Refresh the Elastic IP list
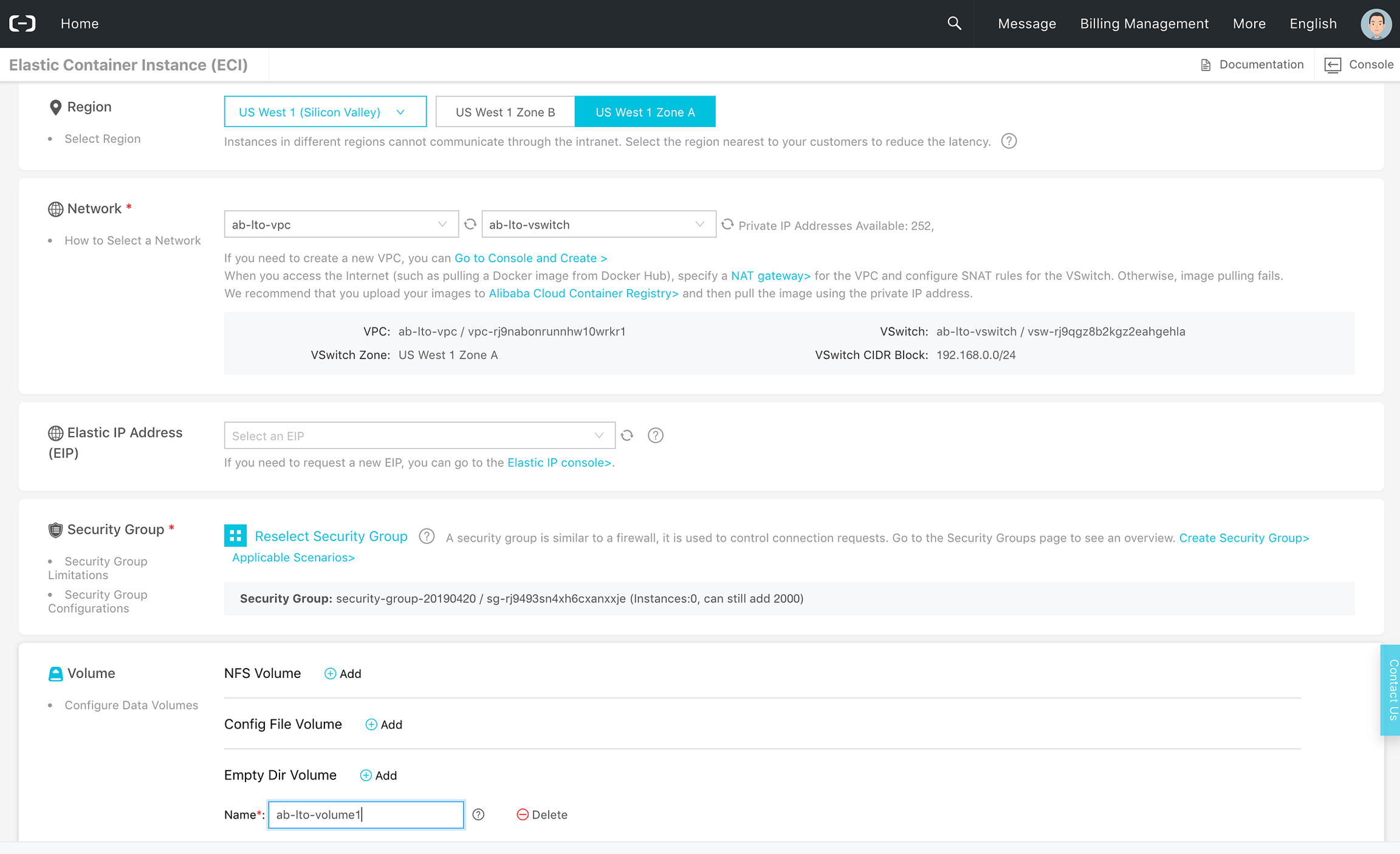This screenshot has height=854, width=1400. 627,436
